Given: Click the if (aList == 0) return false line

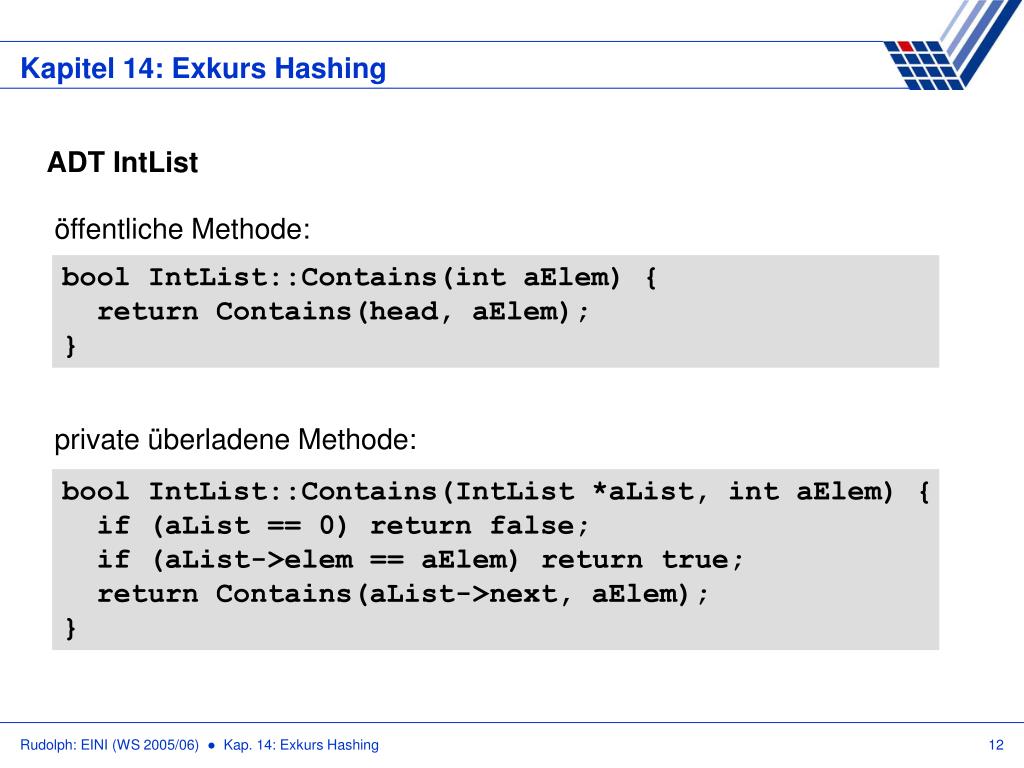Looking at the screenshot, I should (343, 526).
